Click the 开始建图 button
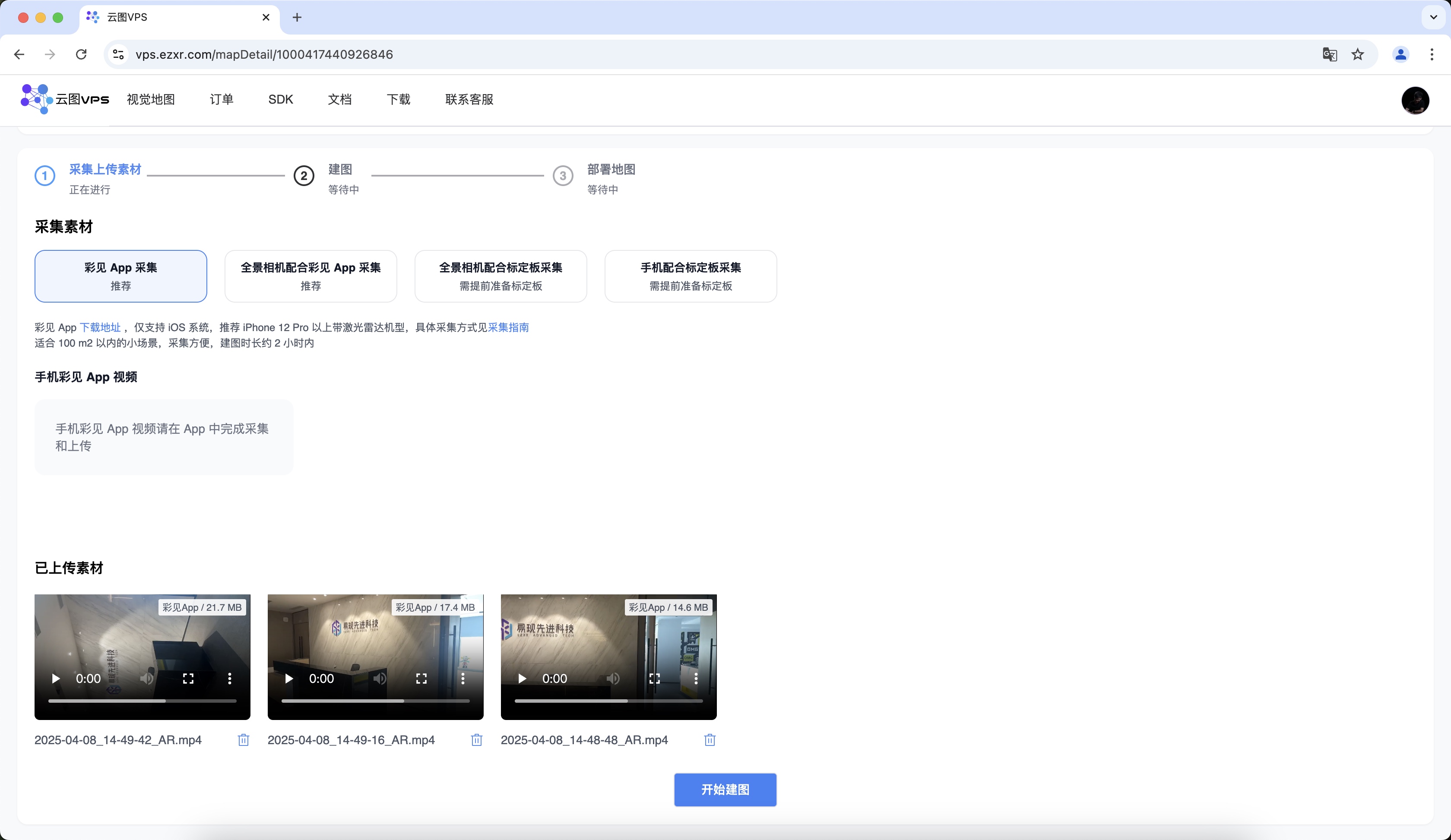1451x840 pixels. coord(725,789)
